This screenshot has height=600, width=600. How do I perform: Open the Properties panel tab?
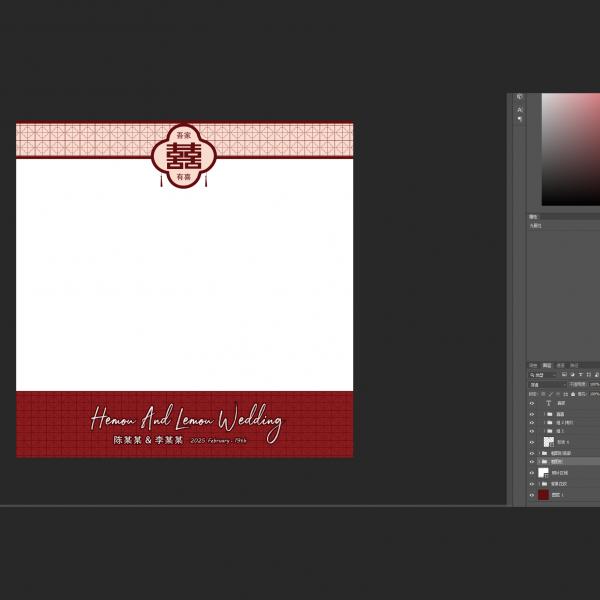[x=534, y=216]
